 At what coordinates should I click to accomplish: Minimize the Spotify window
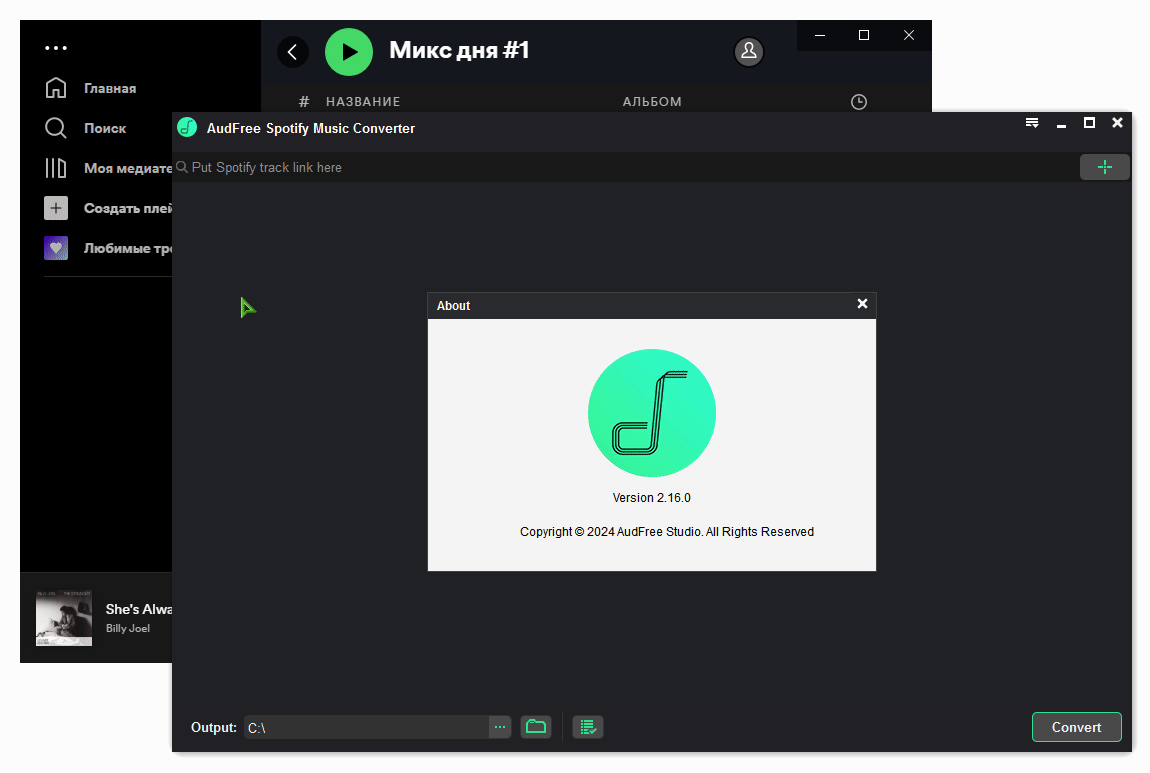click(x=820, y=35)
